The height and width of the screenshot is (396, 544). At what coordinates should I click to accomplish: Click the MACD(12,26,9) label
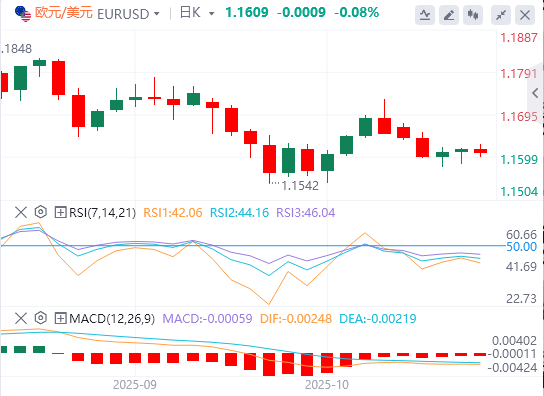(x=112, y=318)
